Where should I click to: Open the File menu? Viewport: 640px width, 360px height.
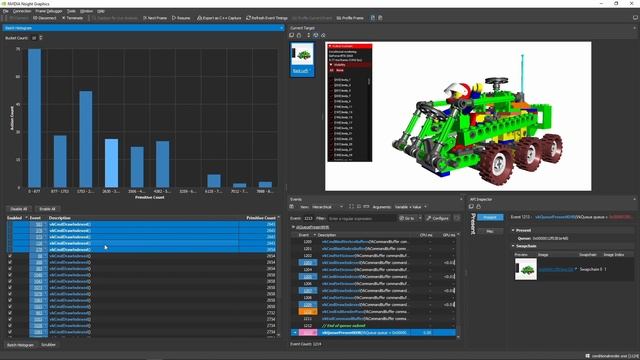tap(5, 11)
